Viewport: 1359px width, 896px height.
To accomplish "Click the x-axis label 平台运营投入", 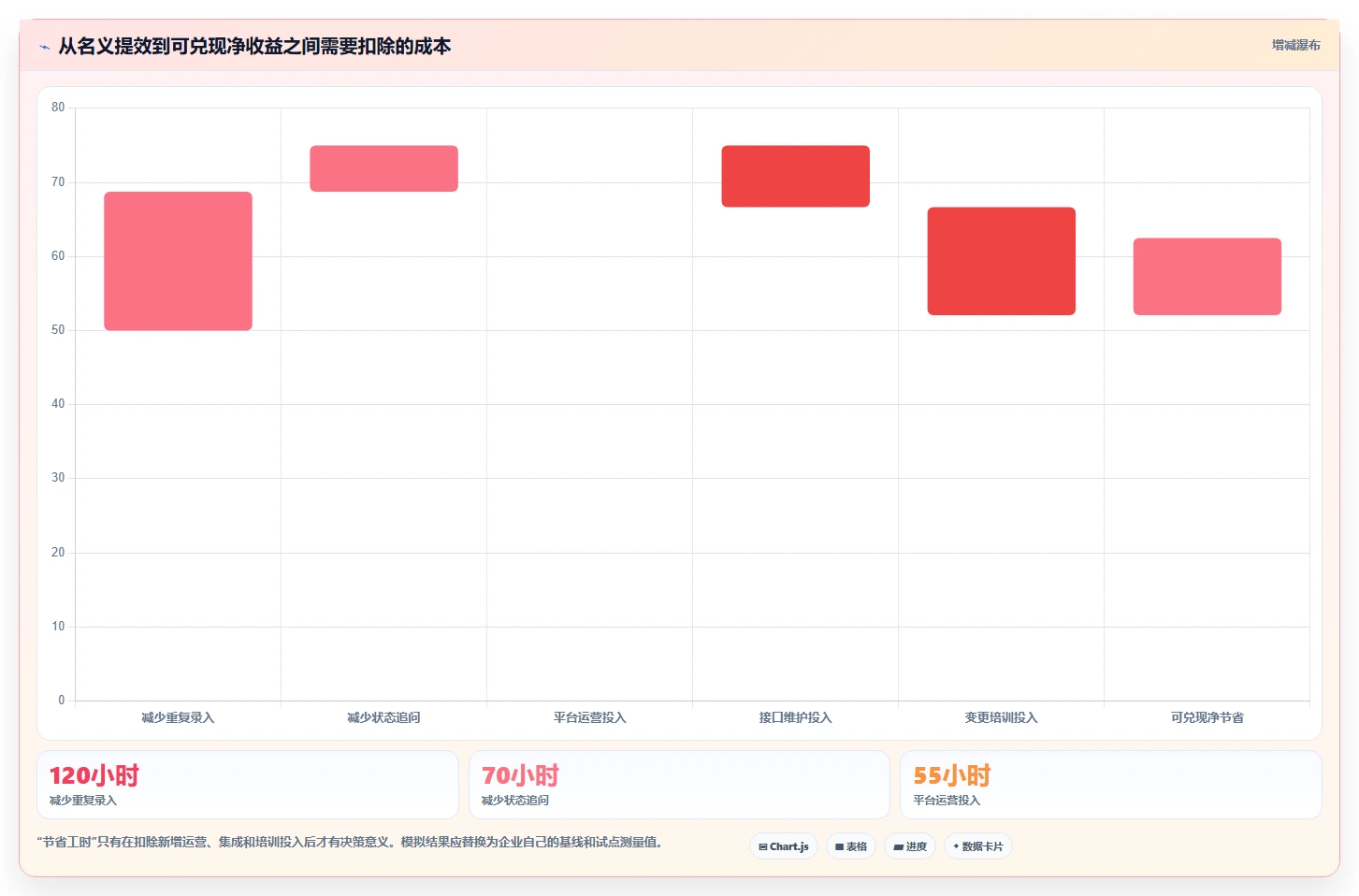I will [x=589, y=717].
